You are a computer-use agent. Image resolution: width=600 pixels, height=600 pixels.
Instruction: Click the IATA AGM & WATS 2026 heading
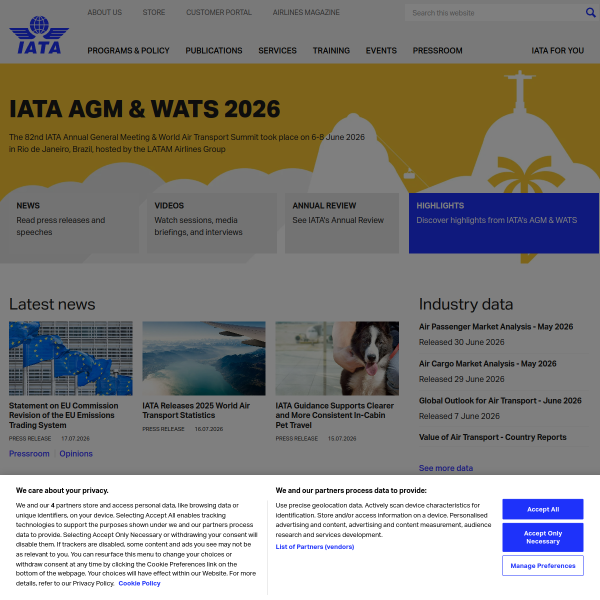[x=145, y=109]
